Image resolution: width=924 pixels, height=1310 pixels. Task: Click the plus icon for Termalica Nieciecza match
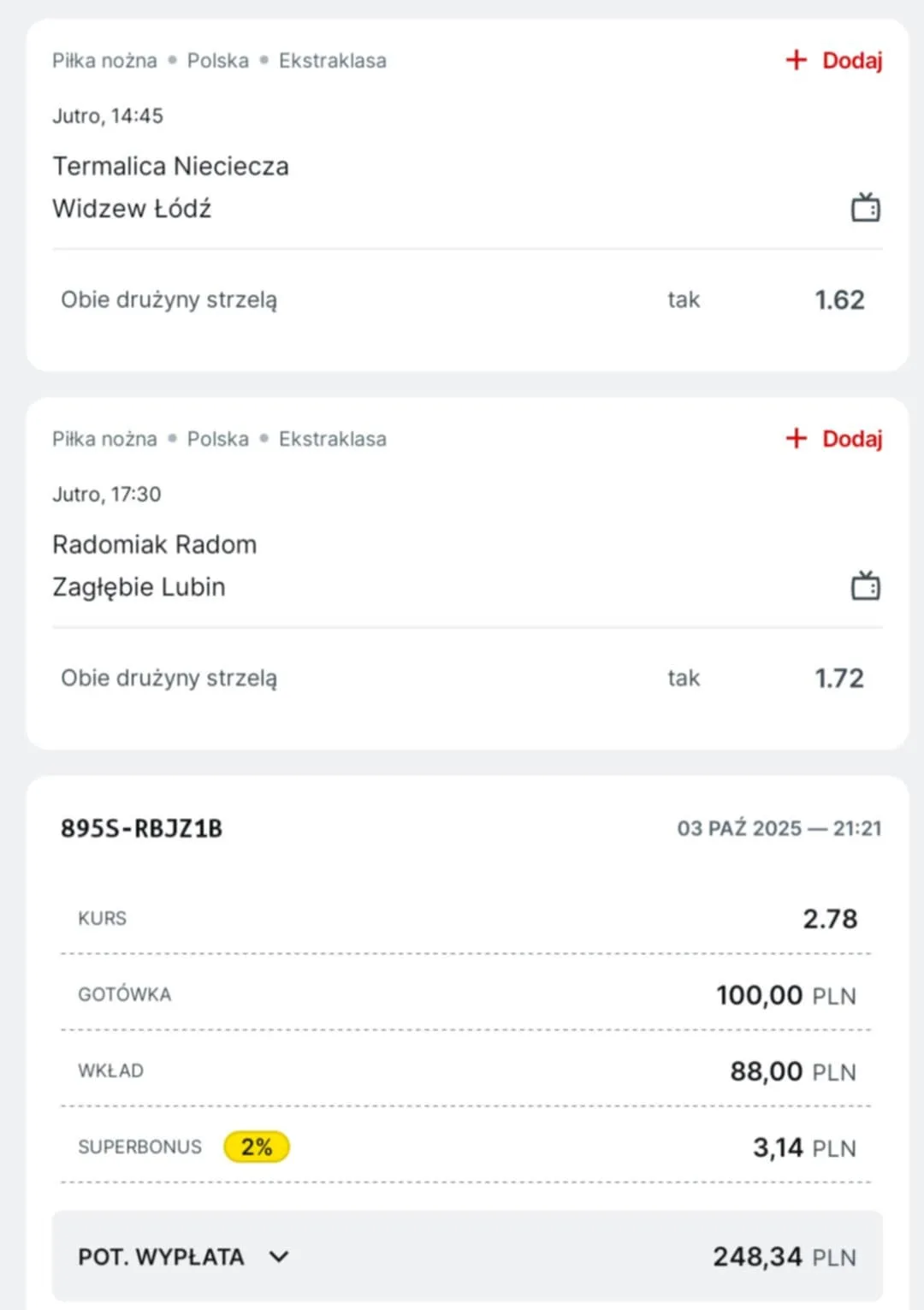click(797, 60)
